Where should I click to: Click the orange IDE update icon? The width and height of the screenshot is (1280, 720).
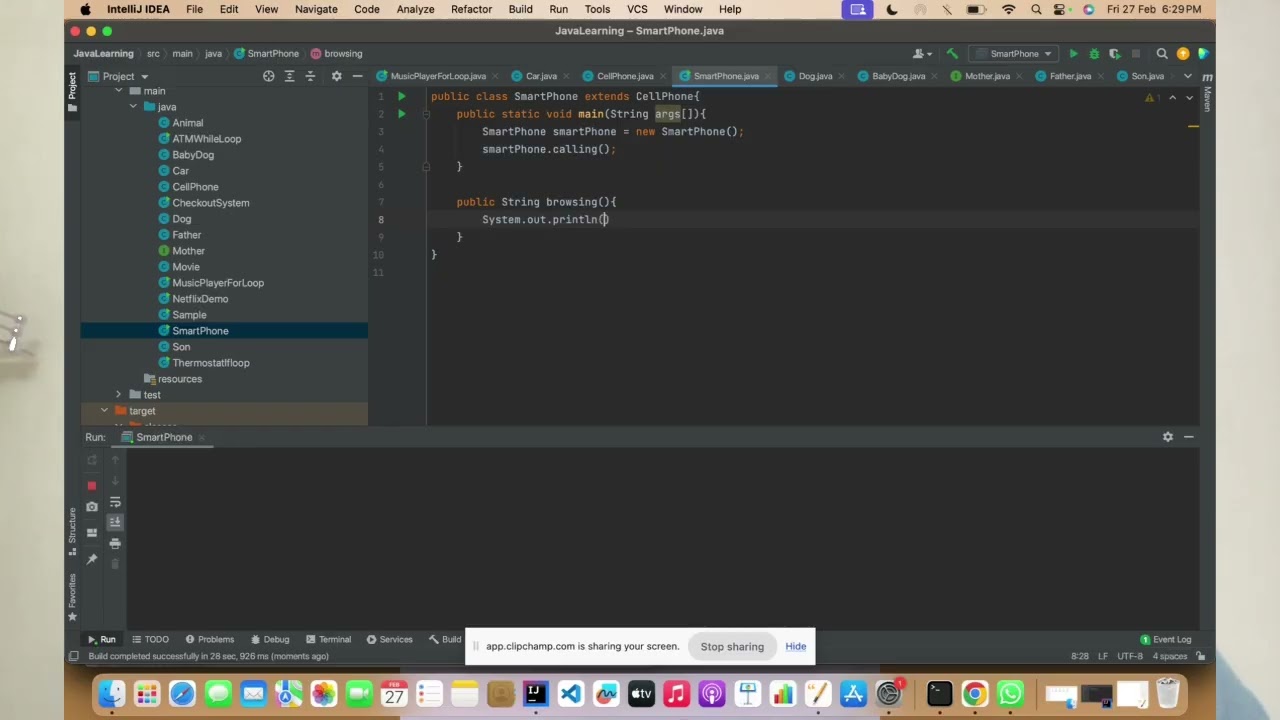point(1183,54)
